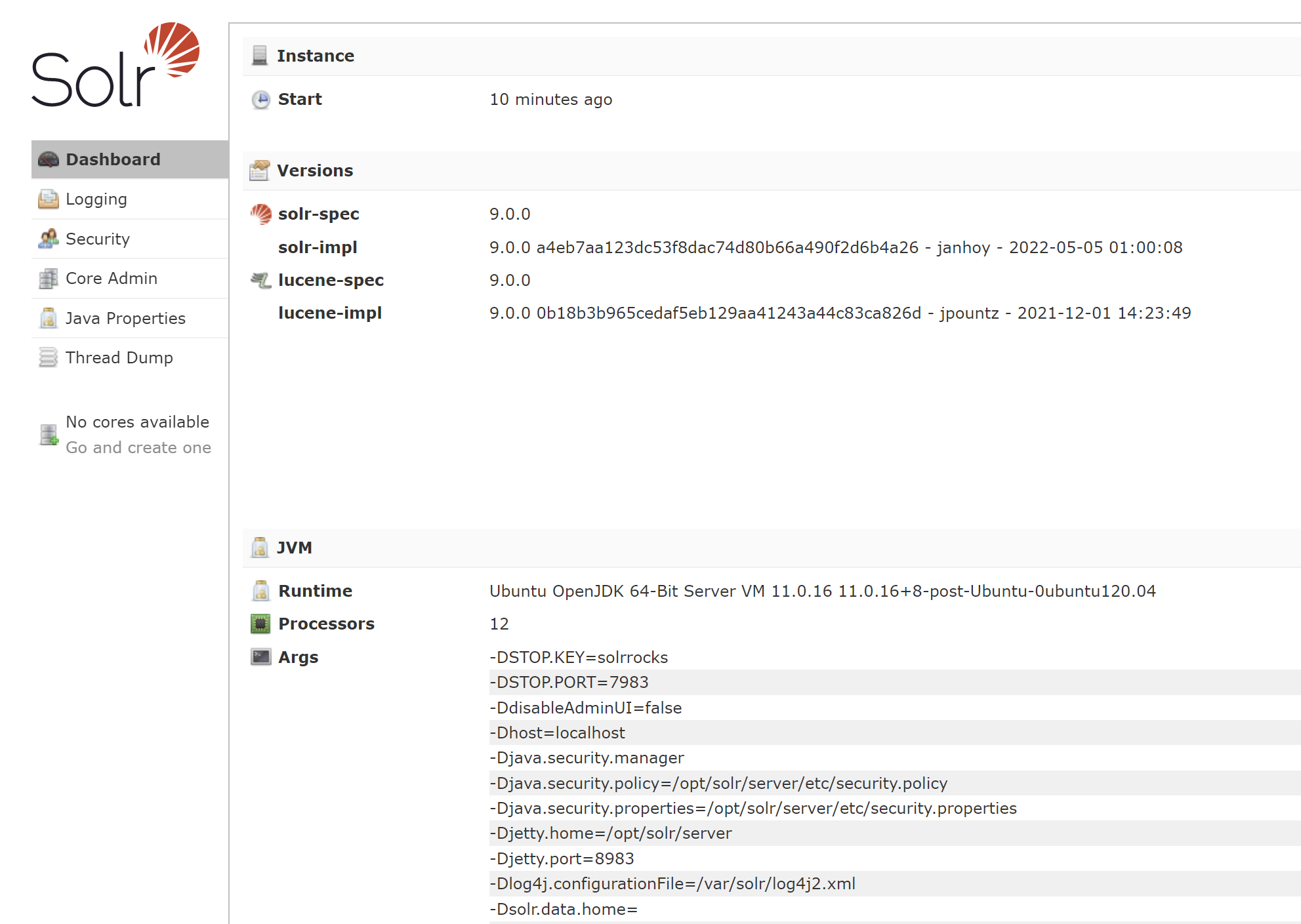View Java Properties

130,318
